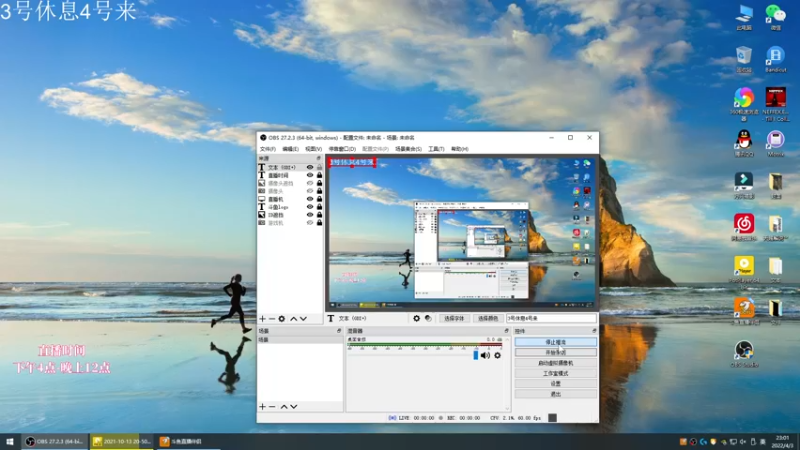Screen dimensions: 800x450
Task: Open 设置 settings from Controls panel
Action: click(556, 384)
